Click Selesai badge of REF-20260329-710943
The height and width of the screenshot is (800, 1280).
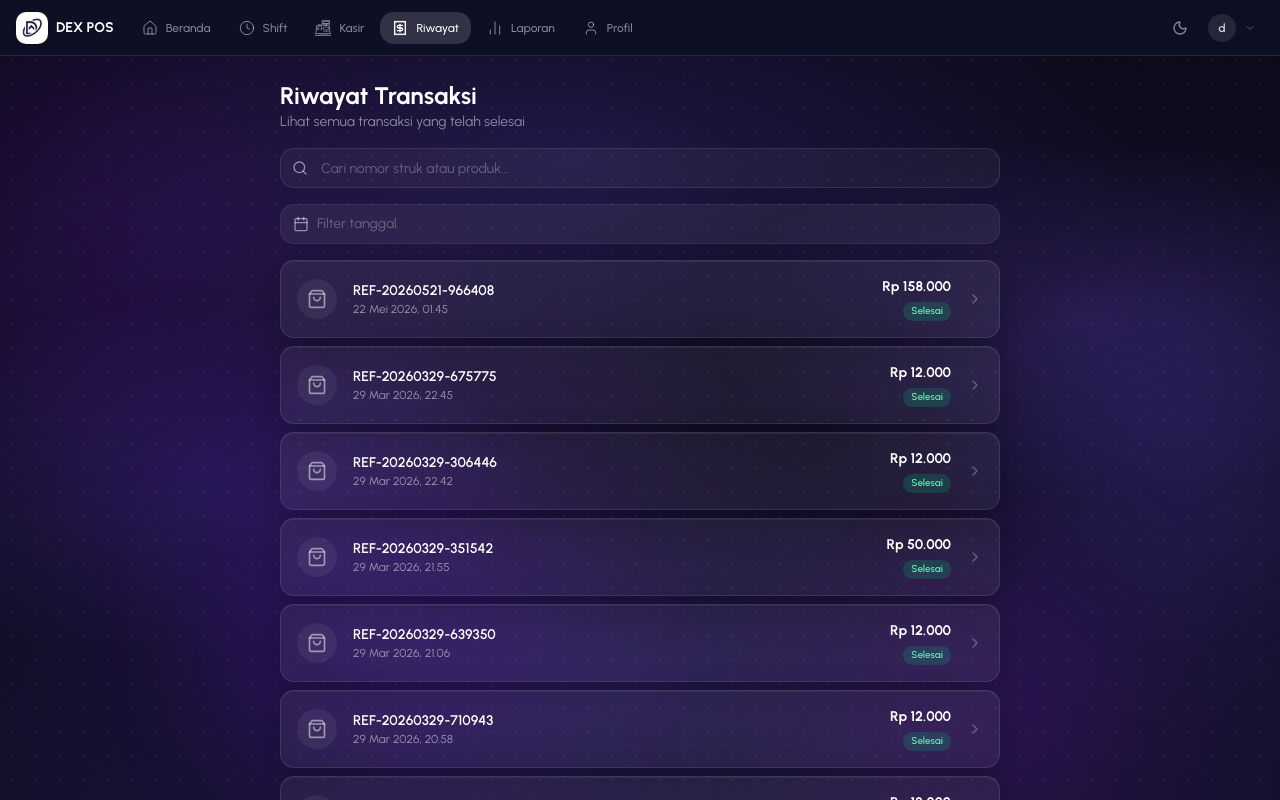tap(927, 741)
